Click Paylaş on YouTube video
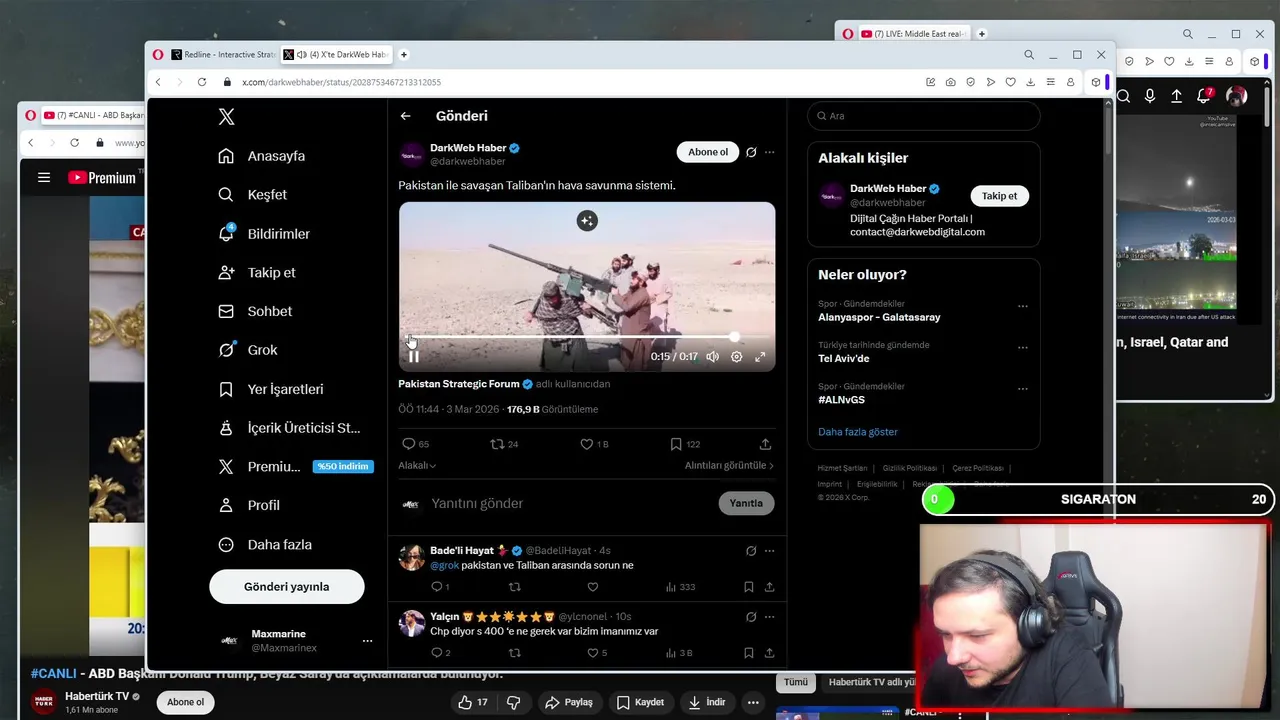 (569, 702)
